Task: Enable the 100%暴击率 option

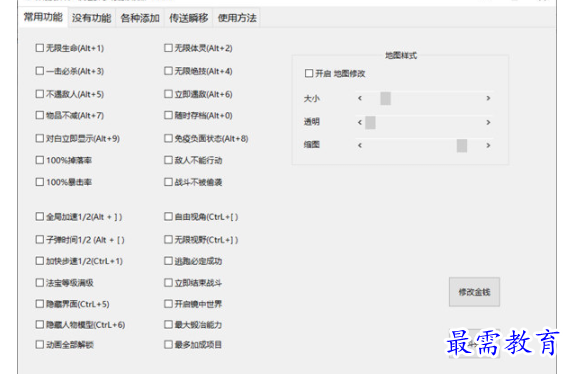Action: 40,182
